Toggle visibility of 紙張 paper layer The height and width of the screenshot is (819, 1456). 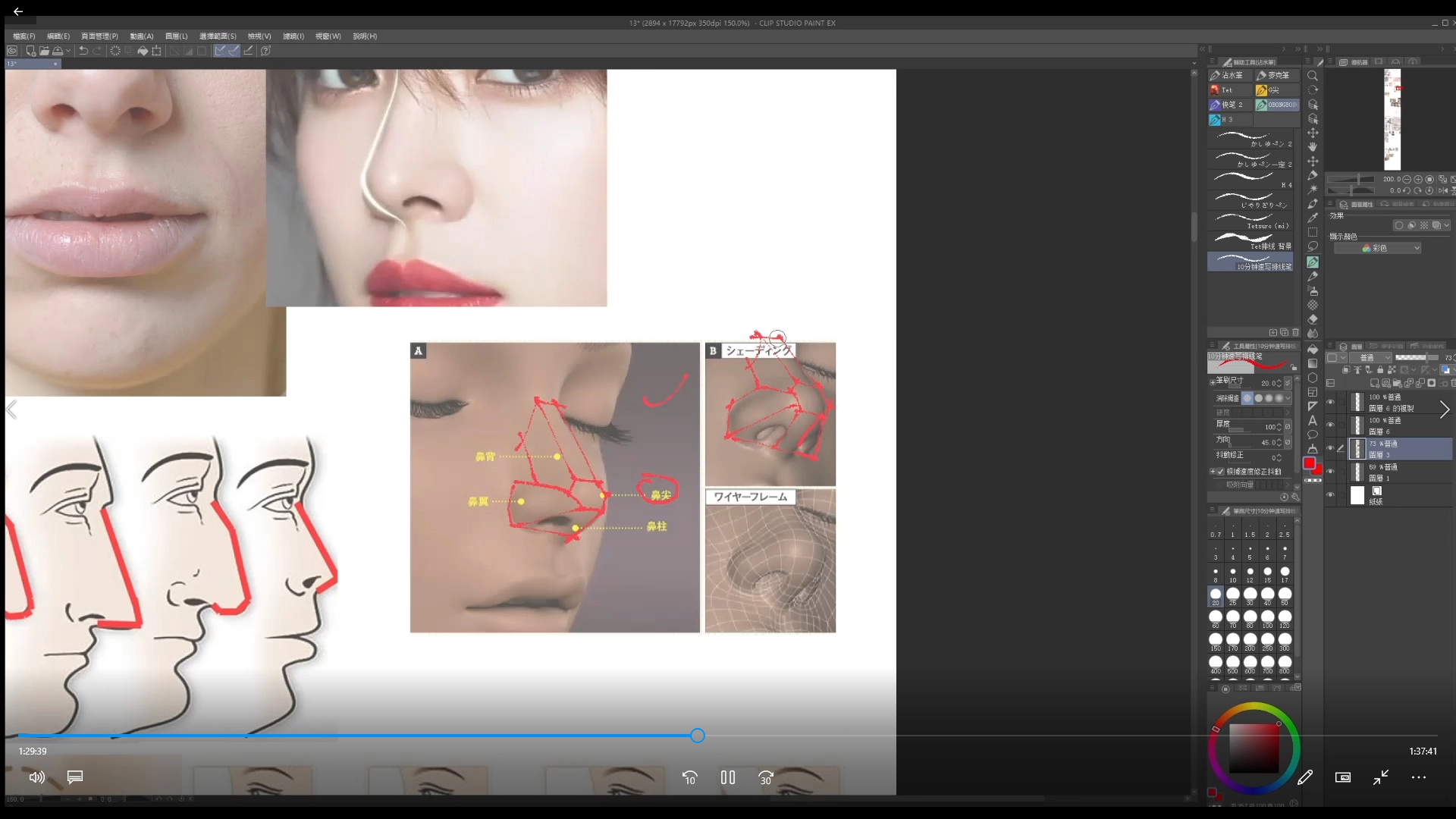click(1330, 495)
